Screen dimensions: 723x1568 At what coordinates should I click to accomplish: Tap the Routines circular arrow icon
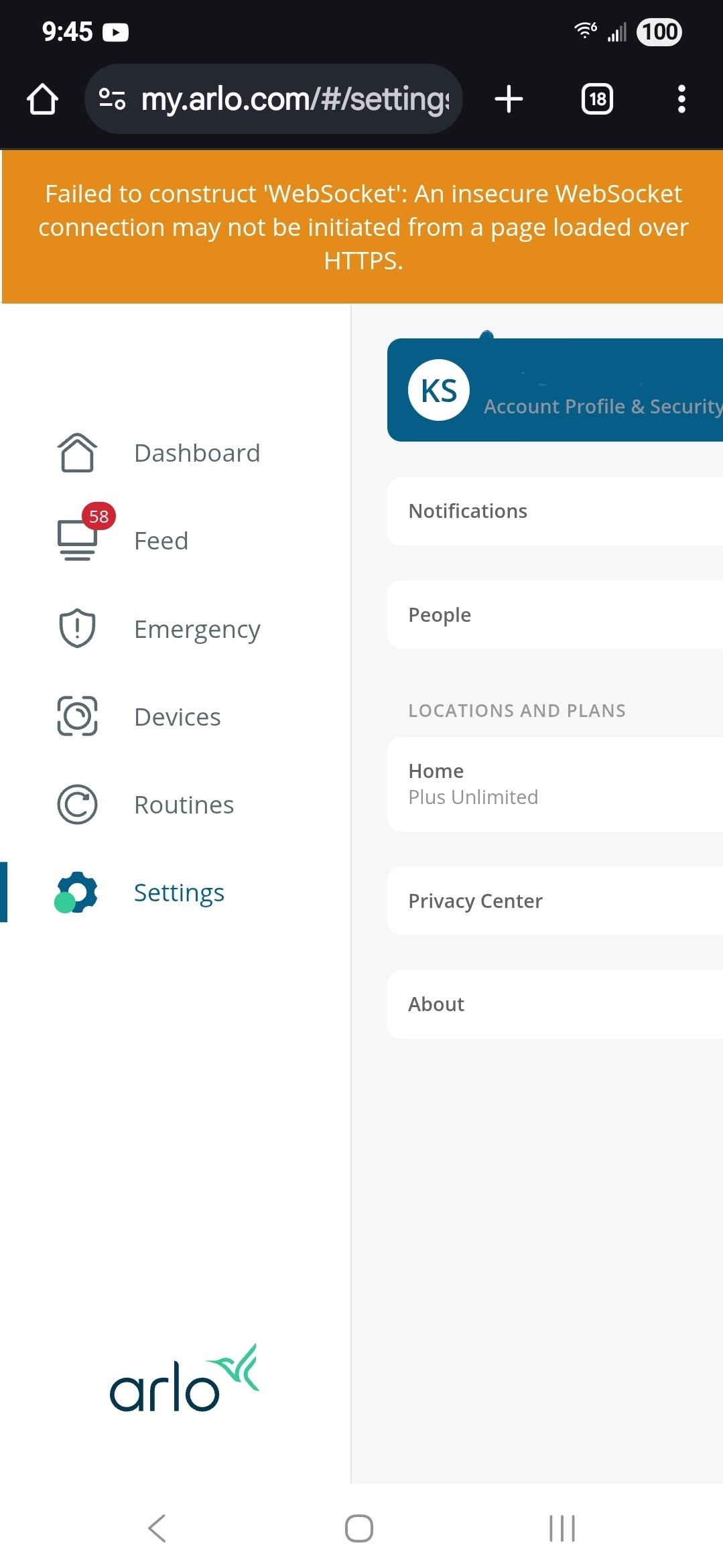coord(77,804)
